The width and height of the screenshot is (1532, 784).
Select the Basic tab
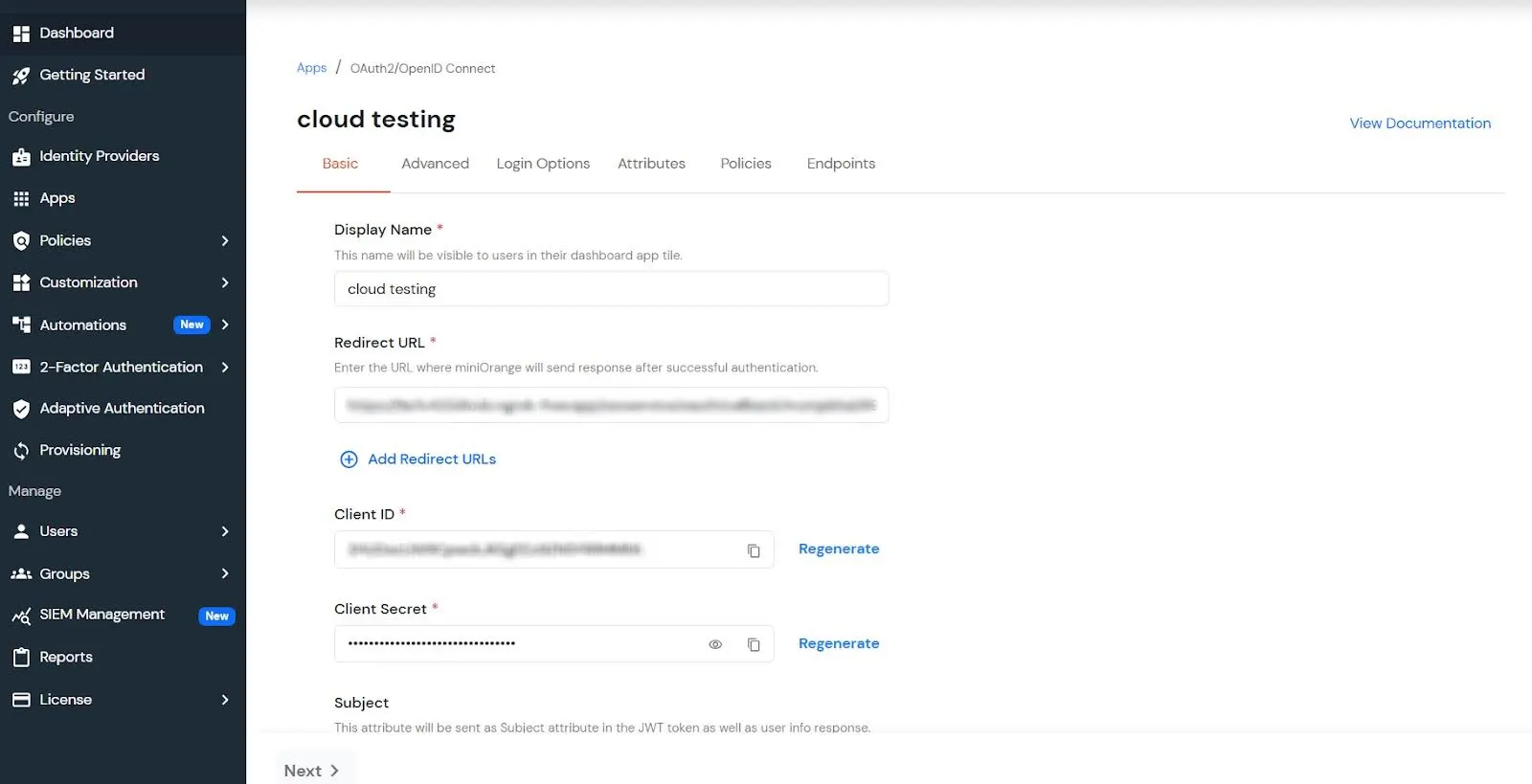(x=340, y=164)
